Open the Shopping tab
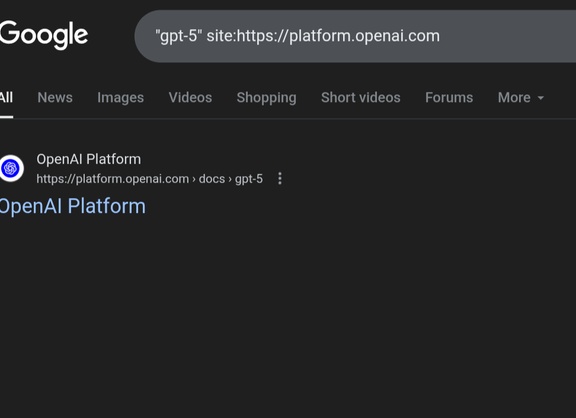Viewport: 576px width, 418px height. coord(266,98)
